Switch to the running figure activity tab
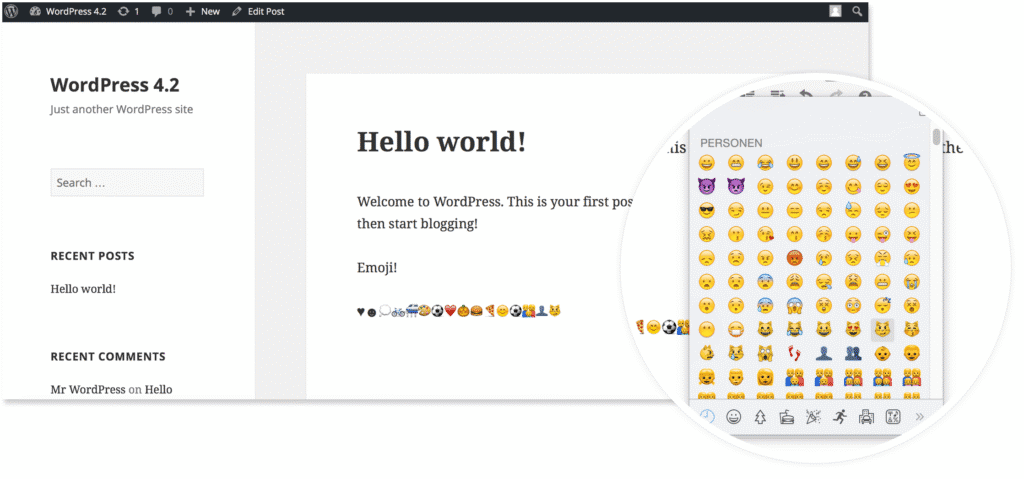Viewport: 1024px width, 479px height. [x=840, y=416]
